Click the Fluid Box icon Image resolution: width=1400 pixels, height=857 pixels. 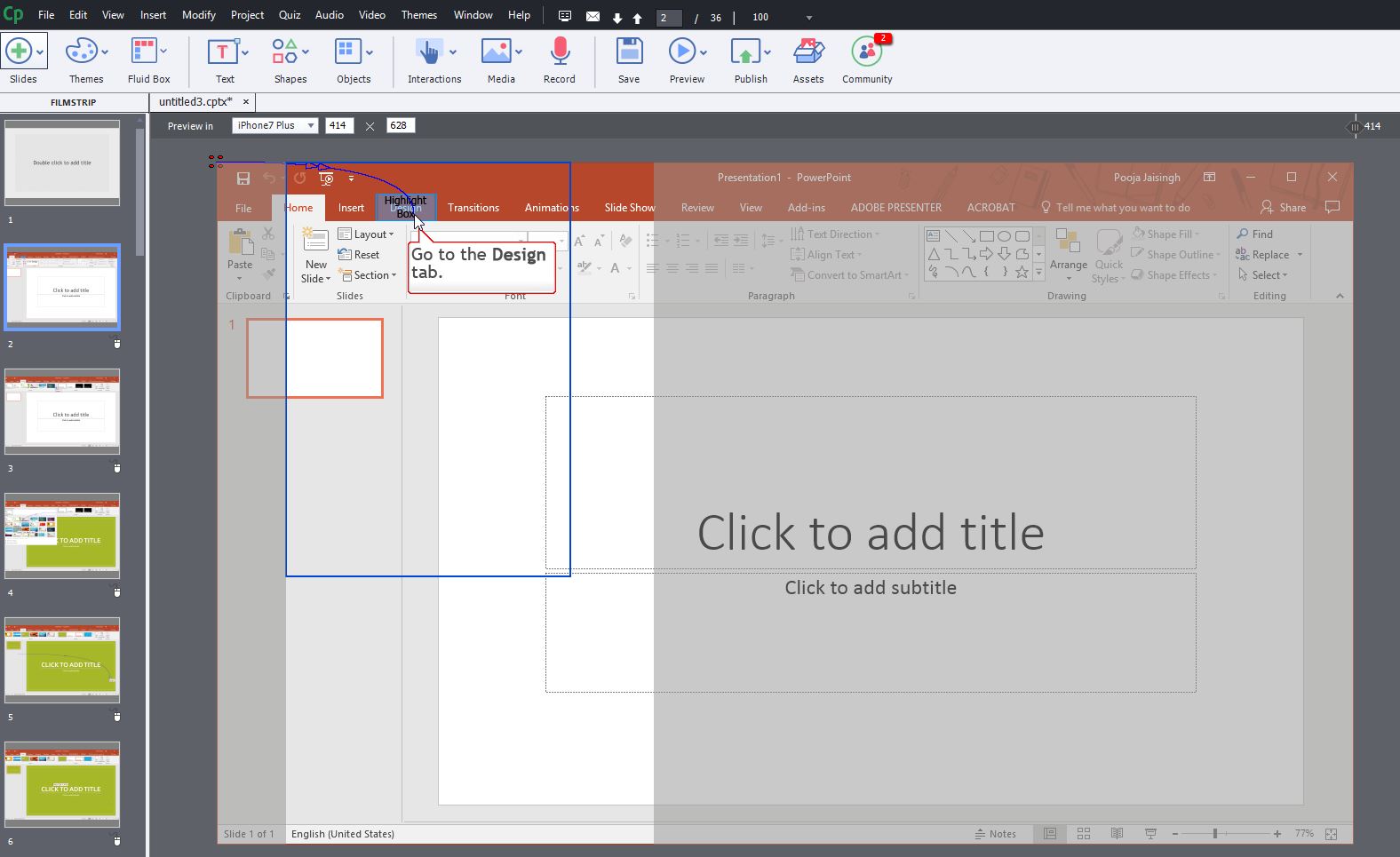click(x=143, y=52)
